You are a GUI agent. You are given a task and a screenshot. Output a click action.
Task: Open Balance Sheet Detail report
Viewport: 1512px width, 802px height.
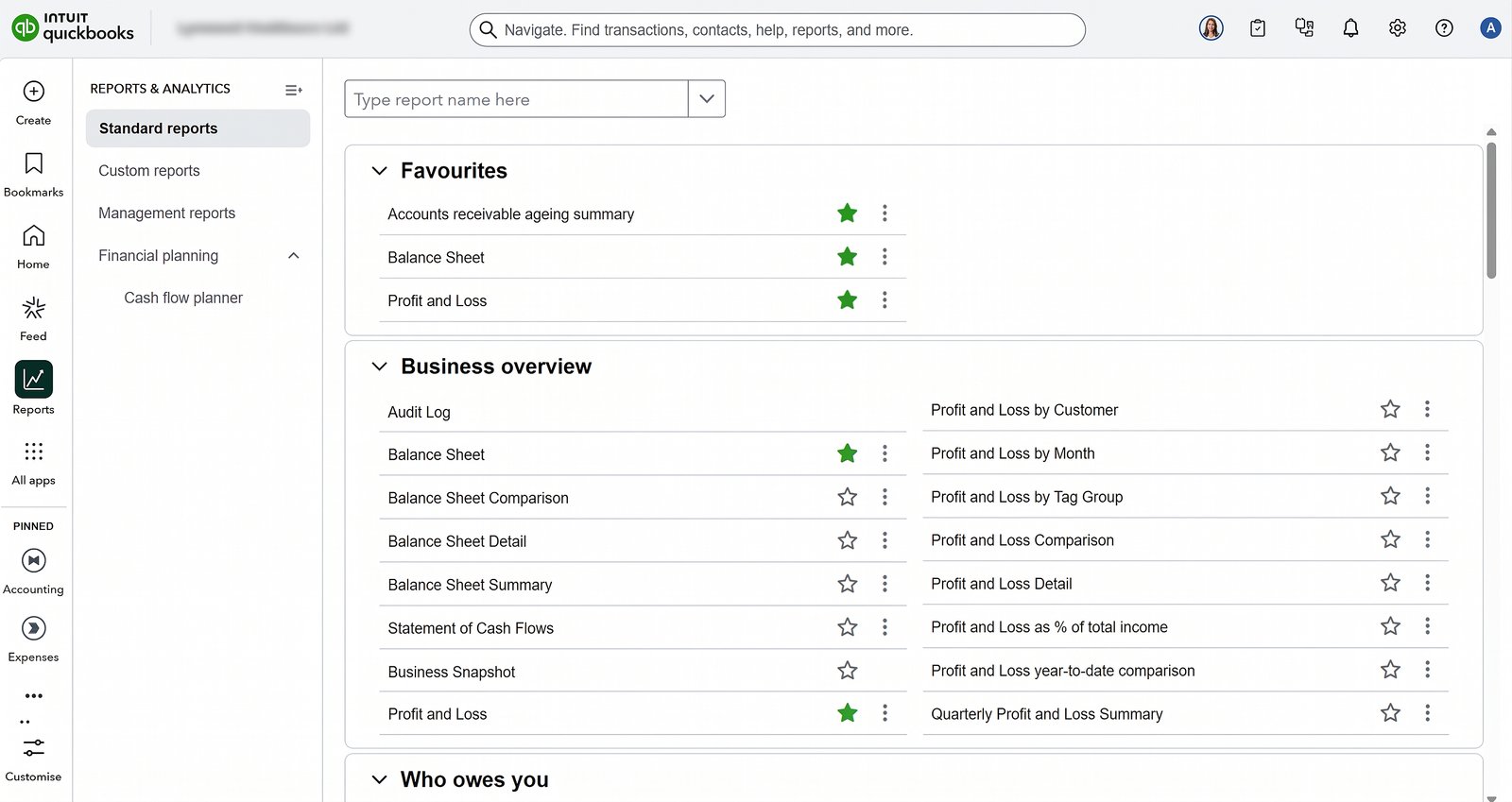pyautogui.click(x=457, y=541)
